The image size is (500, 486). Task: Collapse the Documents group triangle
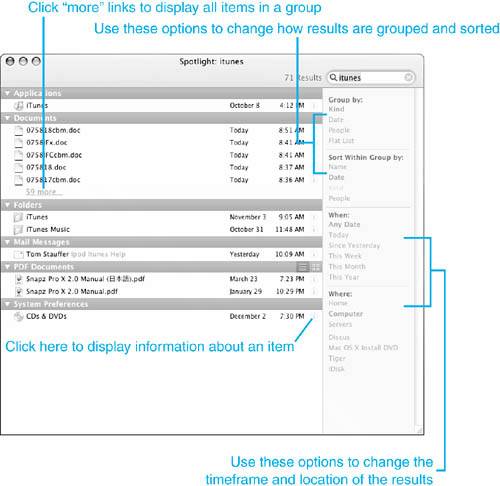[7, 118]
